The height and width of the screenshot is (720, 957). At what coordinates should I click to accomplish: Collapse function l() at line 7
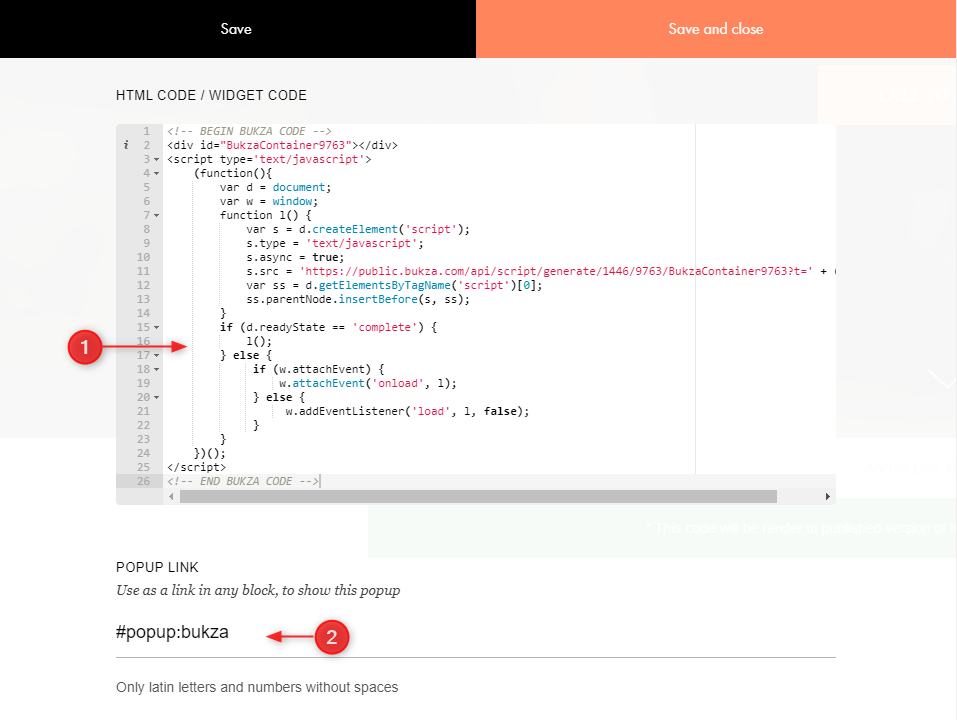click(x=157, y=216)
